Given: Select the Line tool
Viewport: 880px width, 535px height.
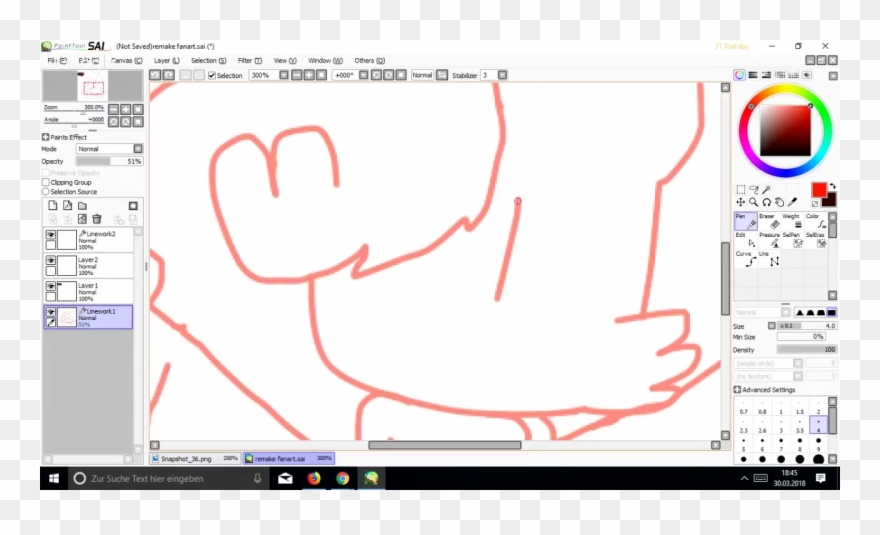Looking at the screenshot, I should [769, 259].
